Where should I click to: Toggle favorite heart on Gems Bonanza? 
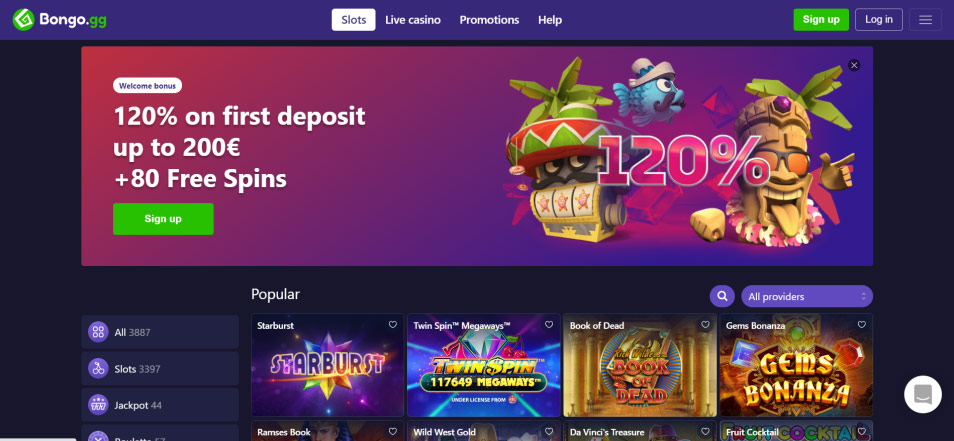[862, 325]
